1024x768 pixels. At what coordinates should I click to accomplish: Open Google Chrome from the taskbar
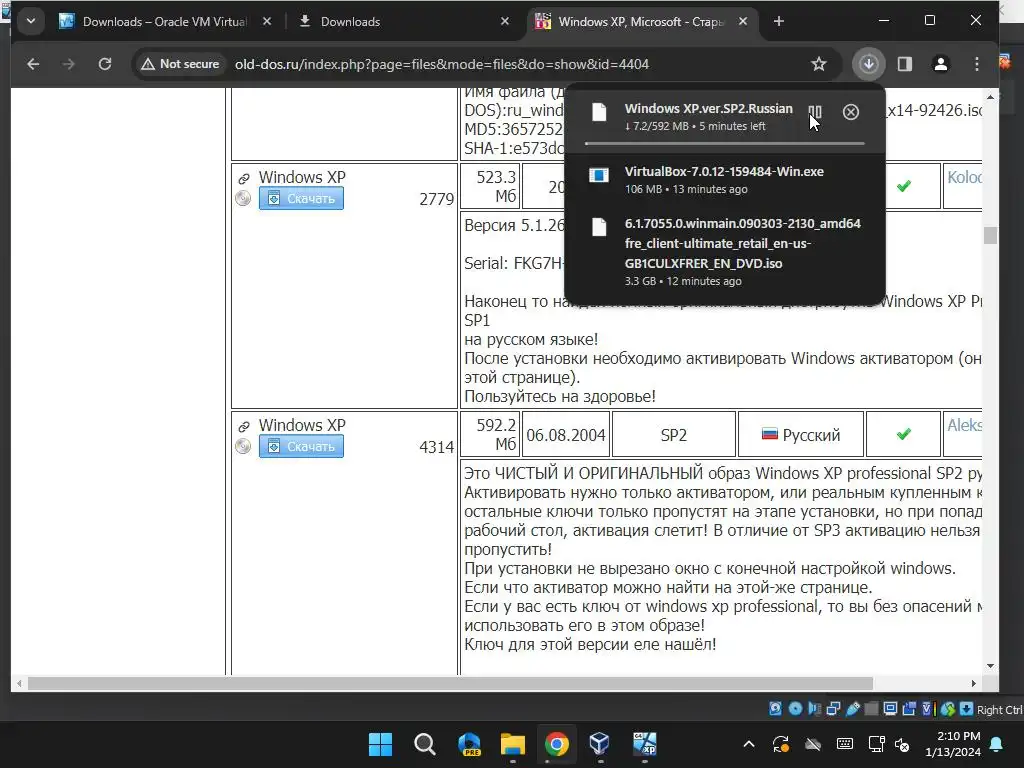pyautogui.click(x=556, y=744)
